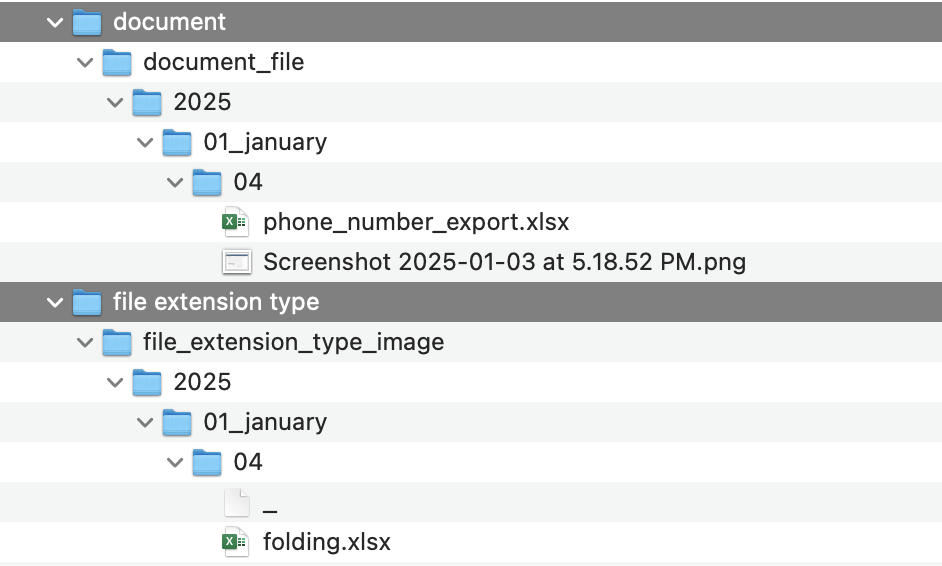
Task: Select Screenshot 2025-01-03 at 5.18.52 PM.png
Action: (x=505, y=262)
